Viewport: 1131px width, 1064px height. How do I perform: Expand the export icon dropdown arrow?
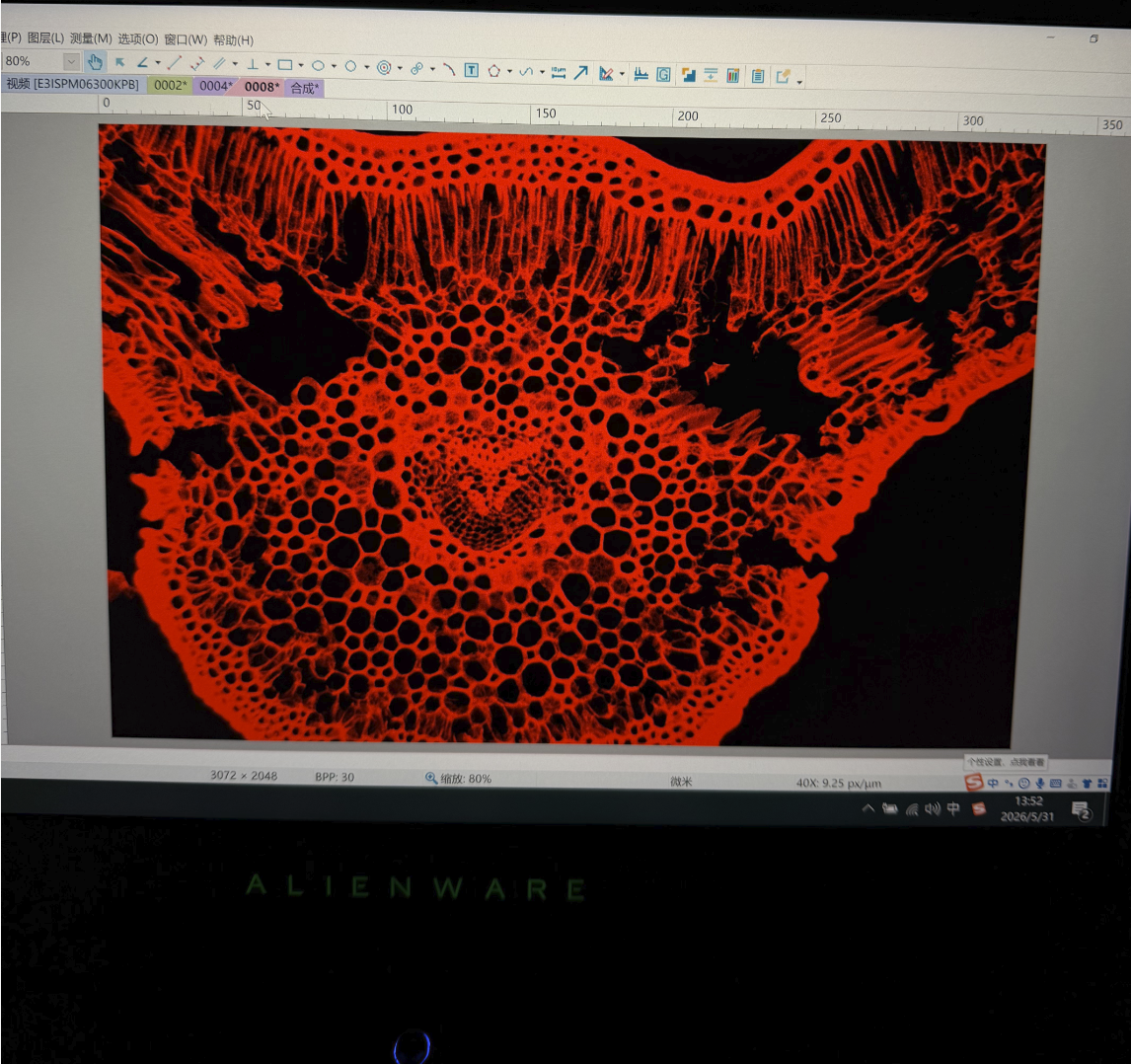[x=799, y=82]
